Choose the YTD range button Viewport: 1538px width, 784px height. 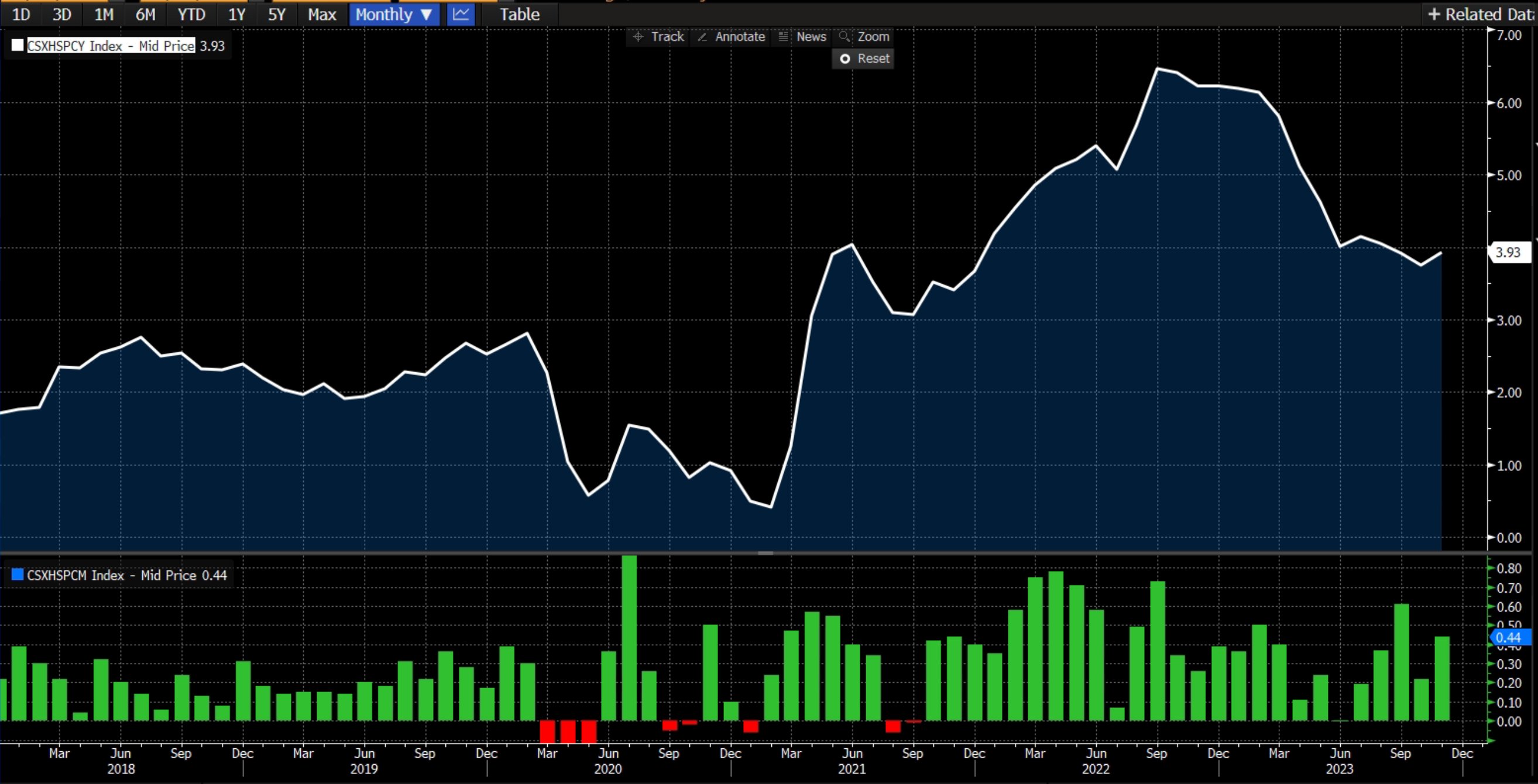[191, 14]
